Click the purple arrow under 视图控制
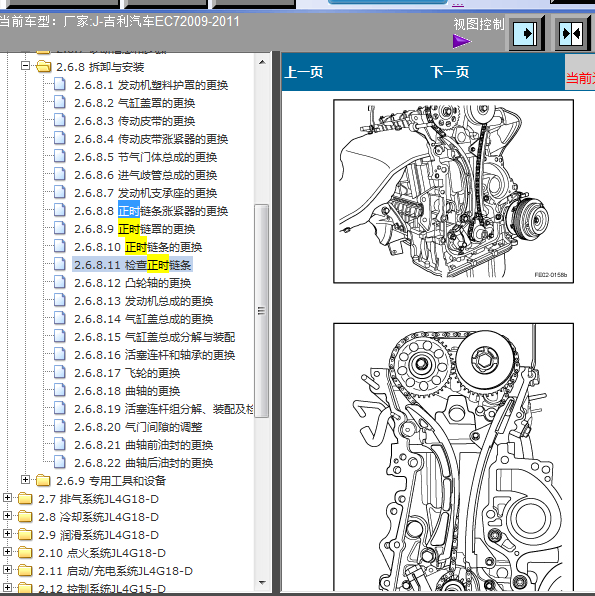The image size is (595, 596). tap(462, 41)
